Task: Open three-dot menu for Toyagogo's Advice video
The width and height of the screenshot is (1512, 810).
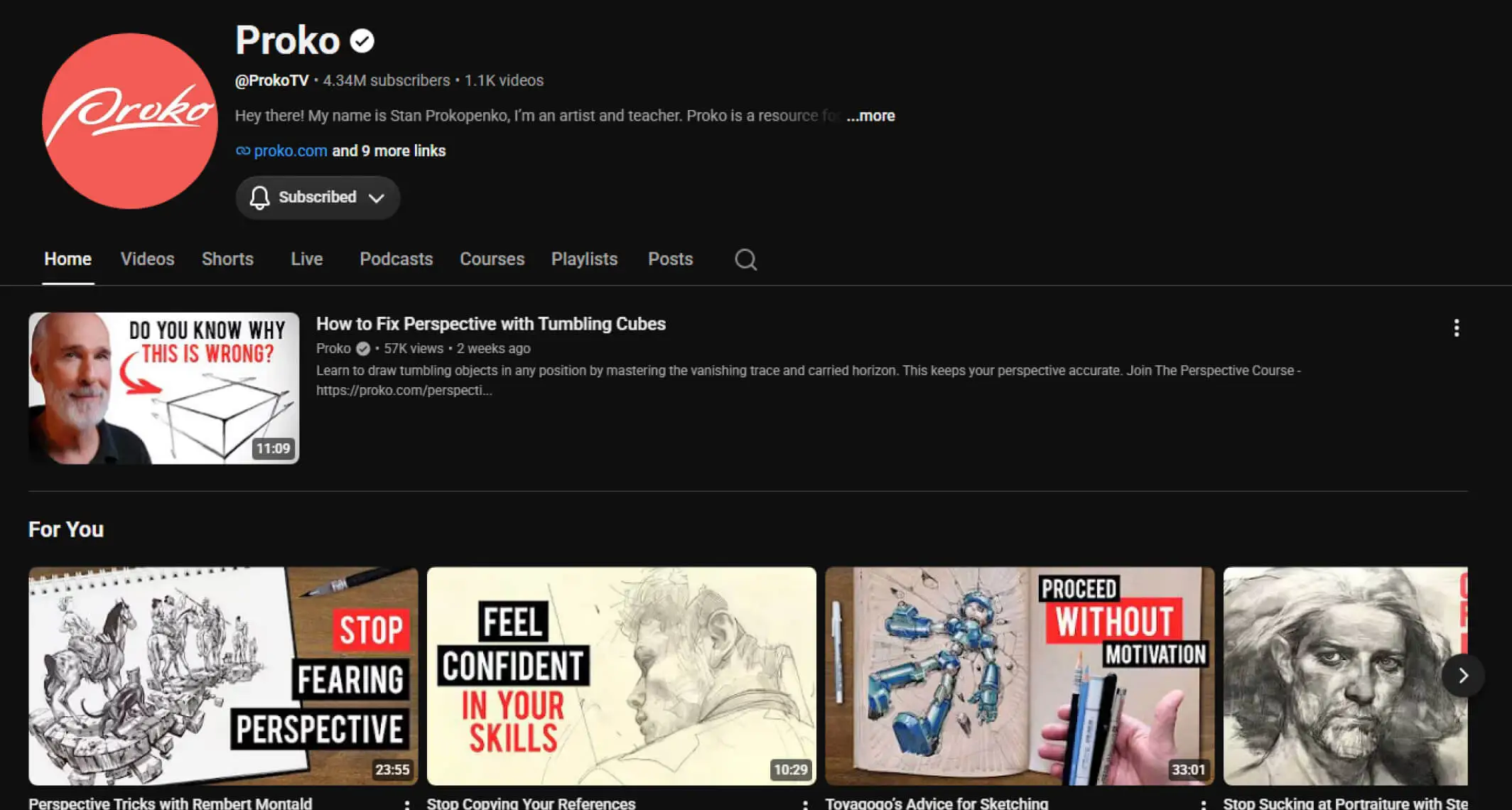Action: pyautogui.click(x=1204, y=804)
